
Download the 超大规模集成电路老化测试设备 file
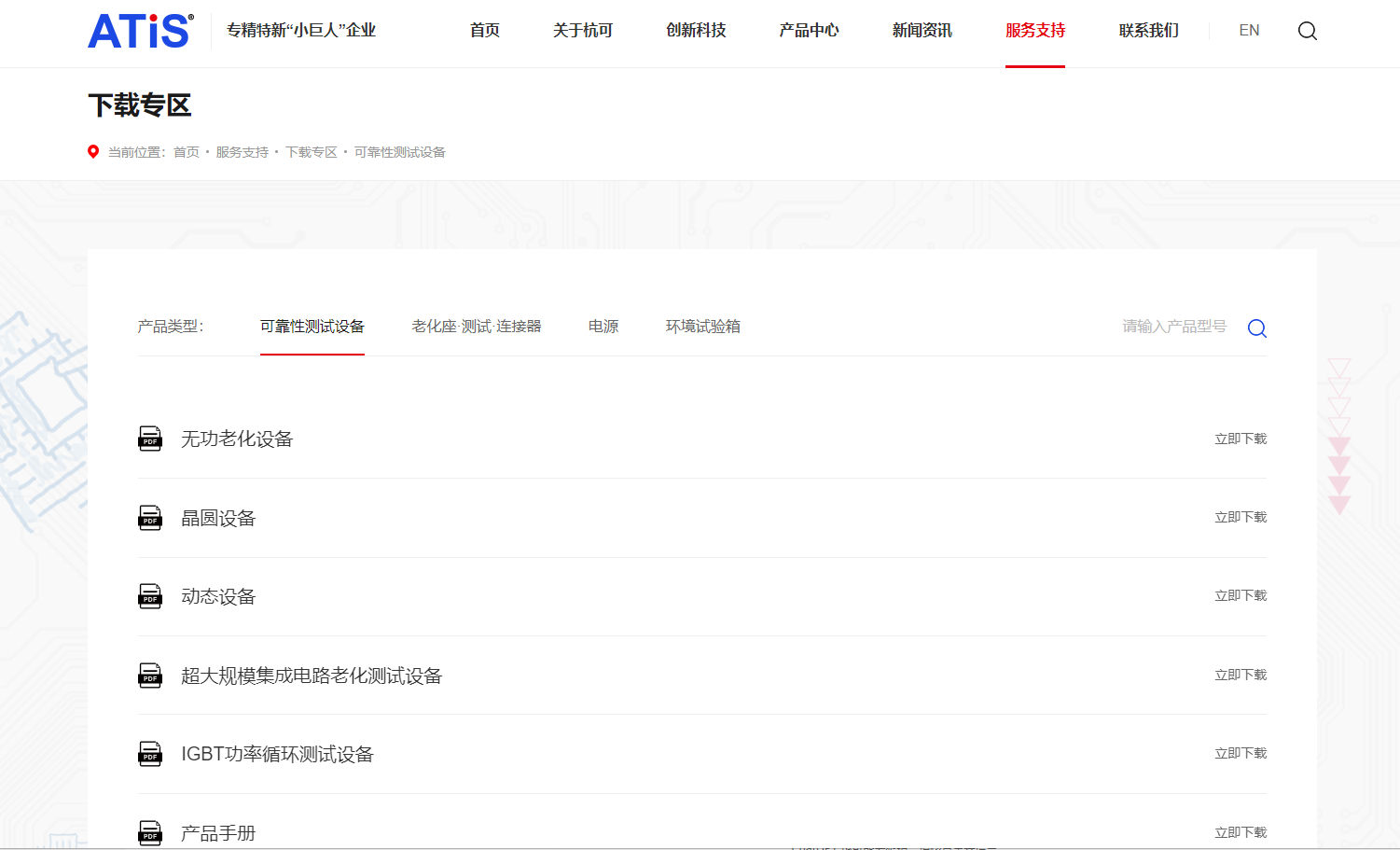(x=1241, y=675)
